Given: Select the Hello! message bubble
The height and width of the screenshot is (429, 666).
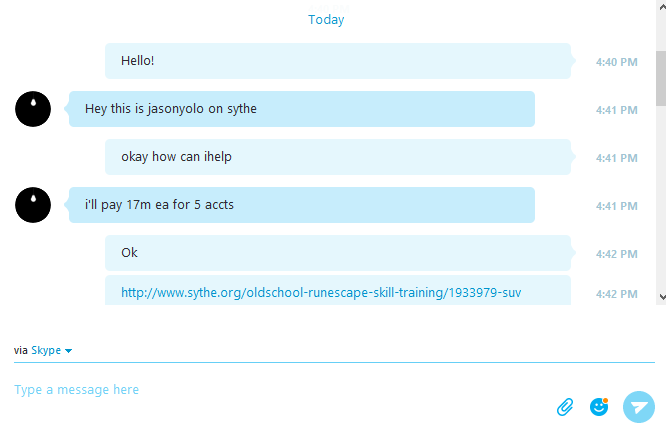Looking at the screenshot, I should [338, 61].
